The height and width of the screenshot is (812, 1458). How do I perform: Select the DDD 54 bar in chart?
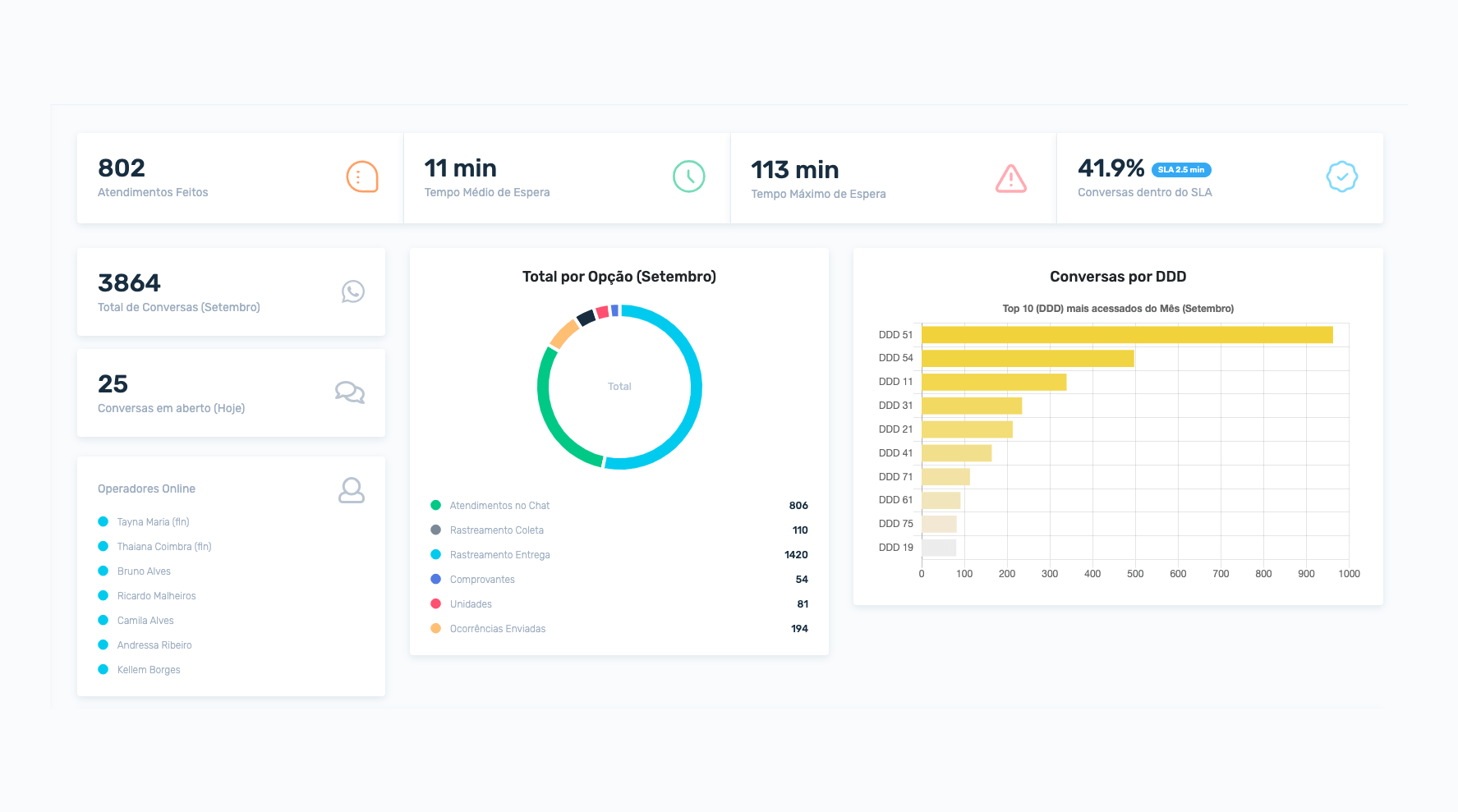tap(1027, 359)
